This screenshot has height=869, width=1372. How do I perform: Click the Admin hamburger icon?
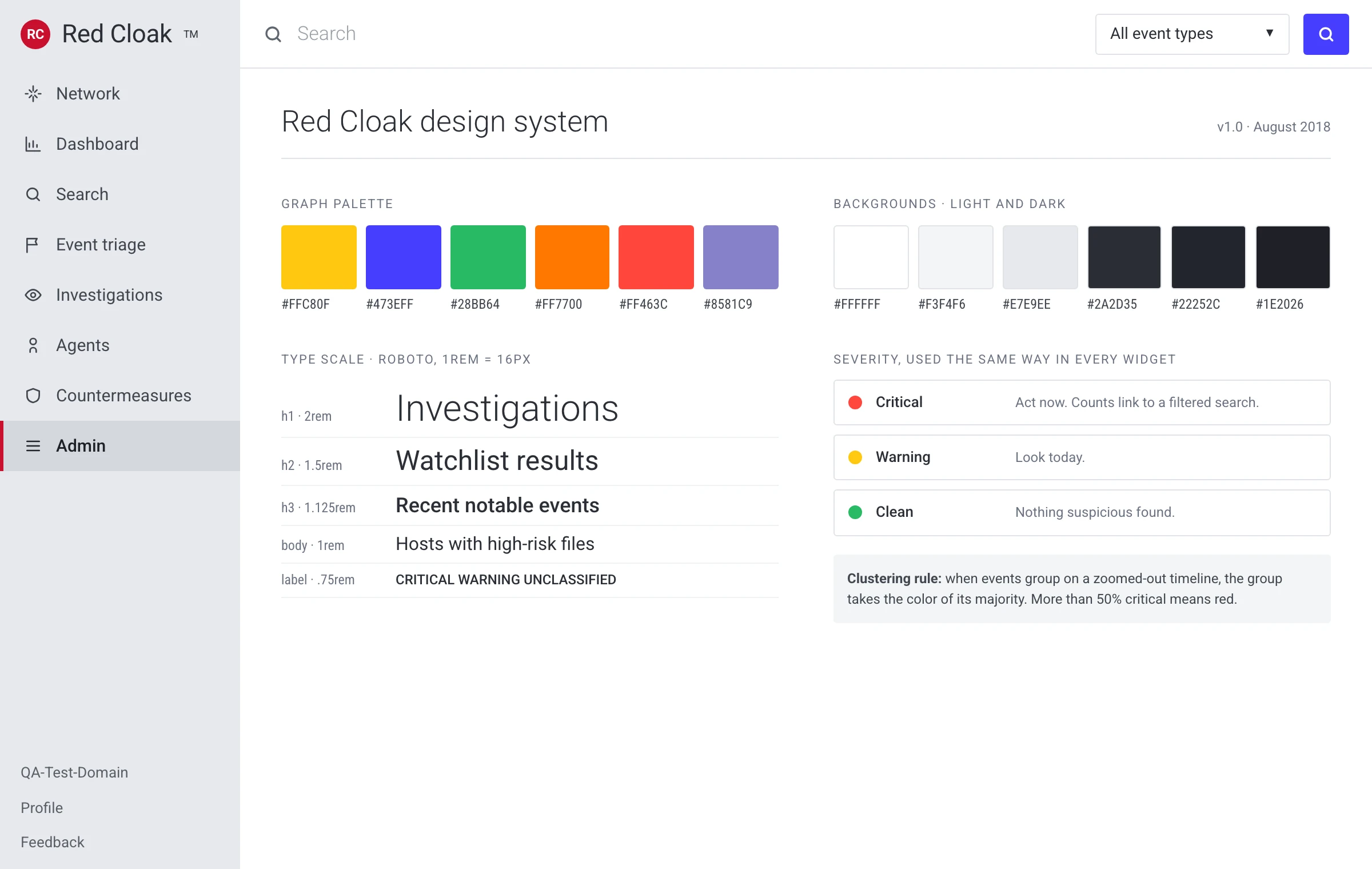[33, 446]
